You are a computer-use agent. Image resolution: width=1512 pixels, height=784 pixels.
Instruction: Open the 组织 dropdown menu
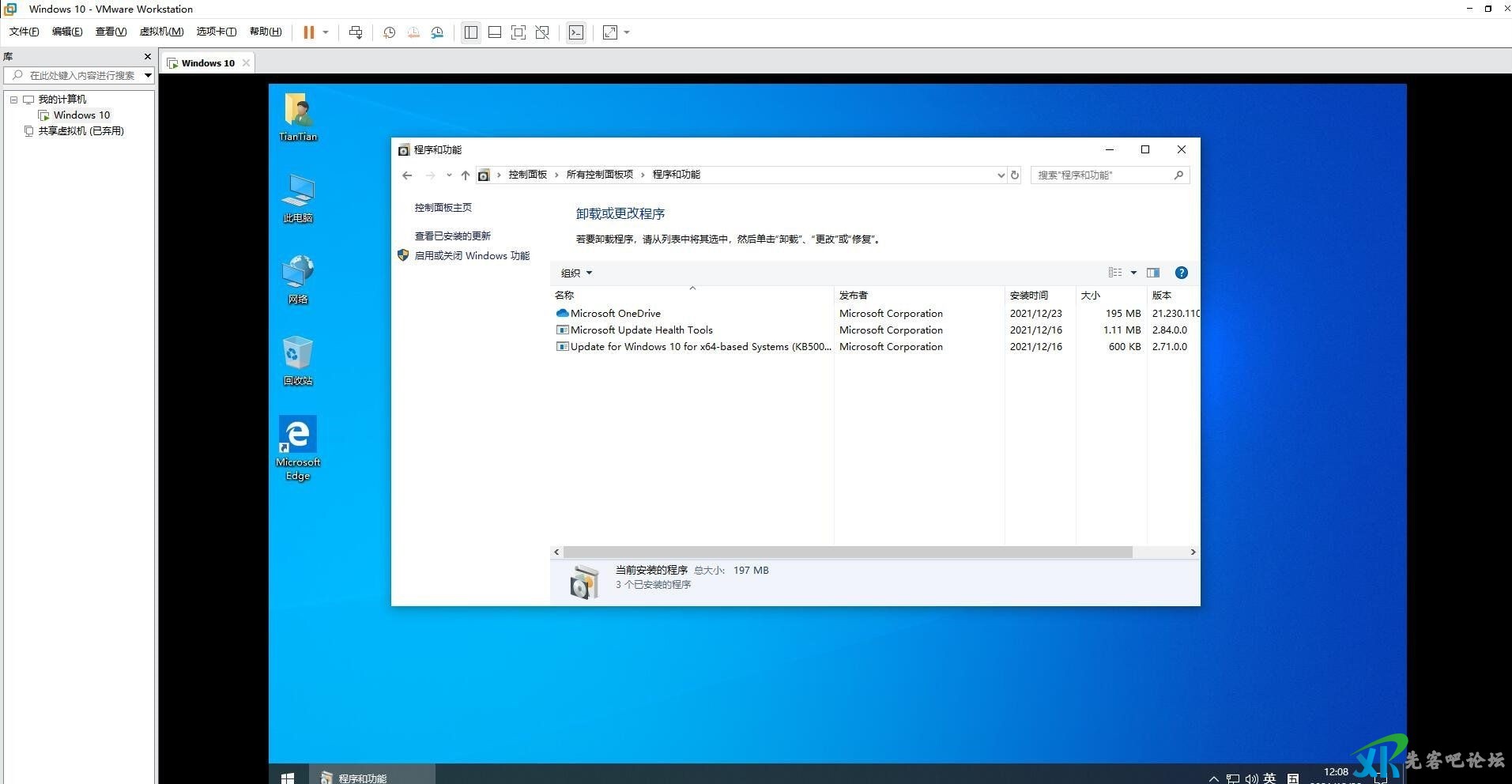(x=576, y=273)
